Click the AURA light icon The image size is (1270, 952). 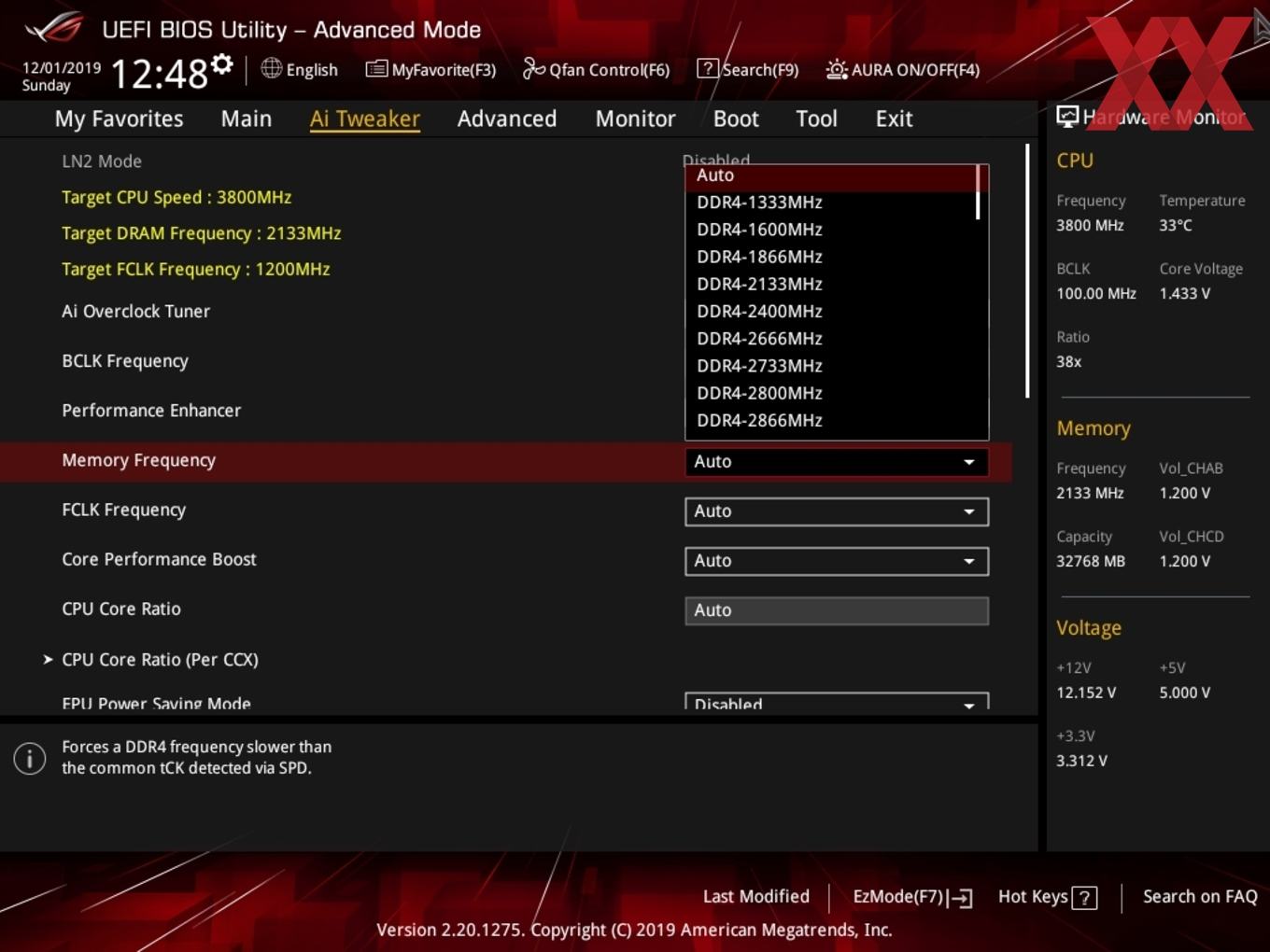click(x=837, y=69)
